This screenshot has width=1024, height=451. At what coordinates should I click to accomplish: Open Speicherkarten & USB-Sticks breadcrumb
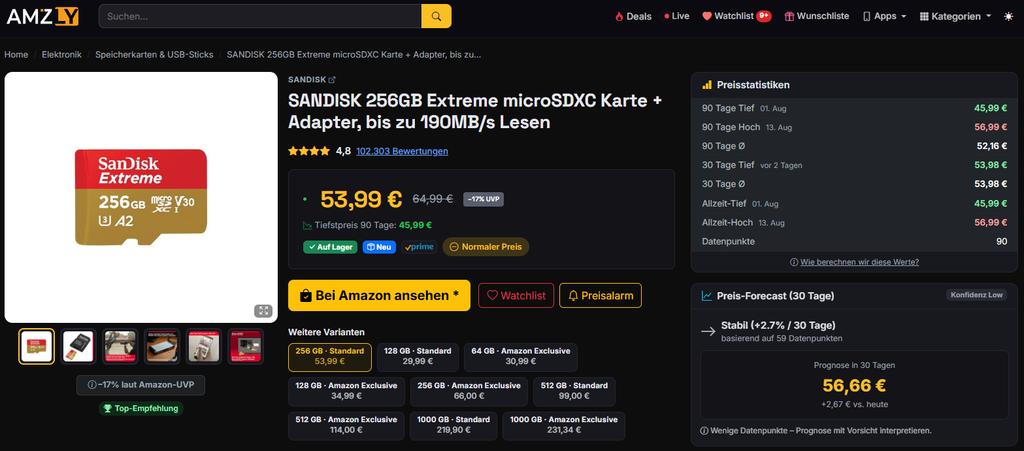[x=154, y=54]
